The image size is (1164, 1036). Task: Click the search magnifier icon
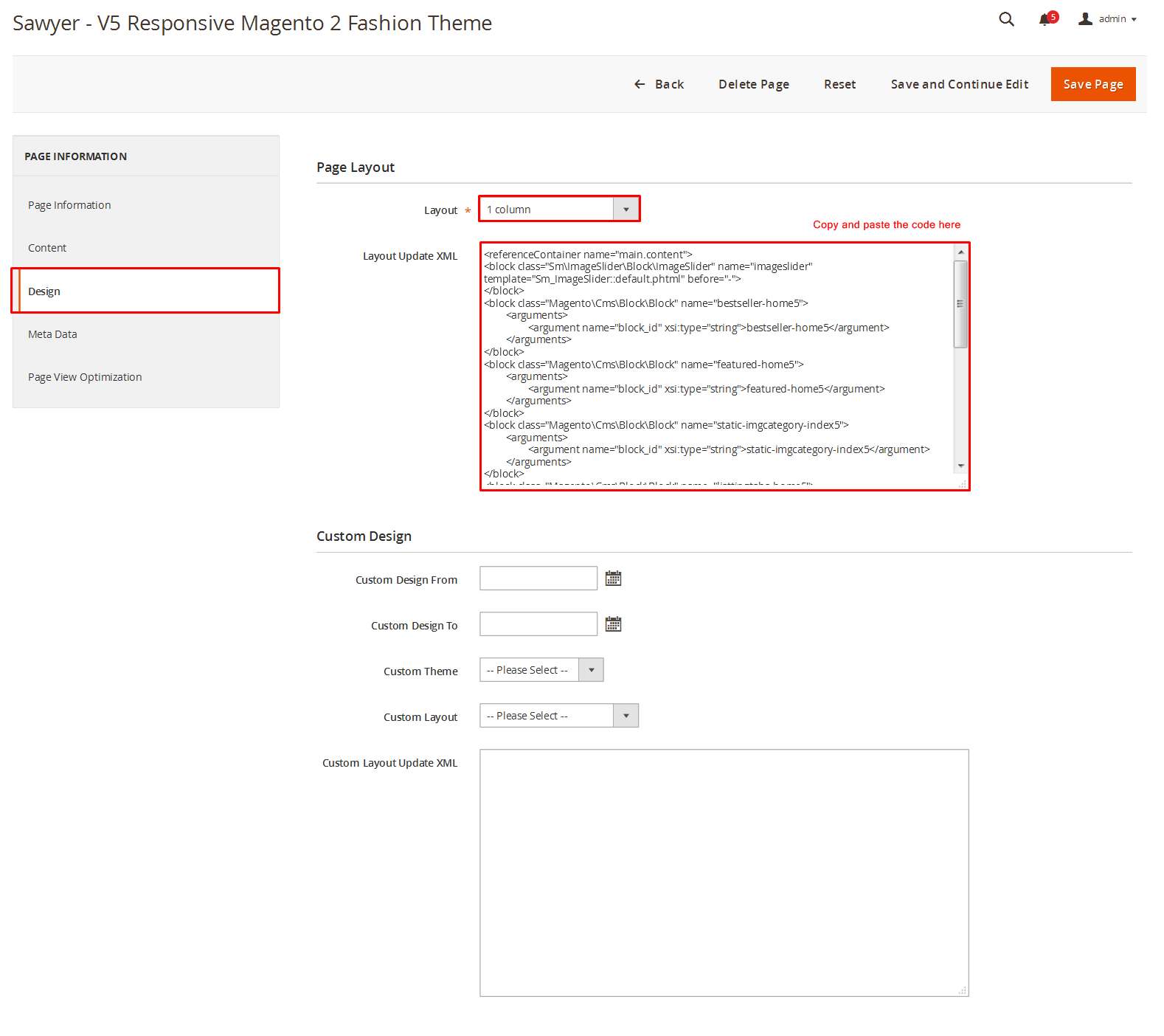click(x=1006, y=19)
